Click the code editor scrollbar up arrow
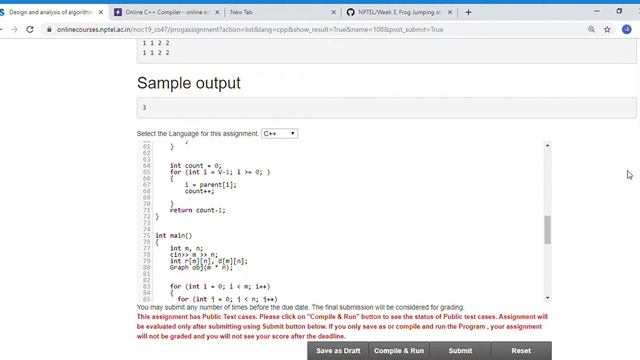The height and width of the screenshot is (360, 640). [x=547, y=146]
